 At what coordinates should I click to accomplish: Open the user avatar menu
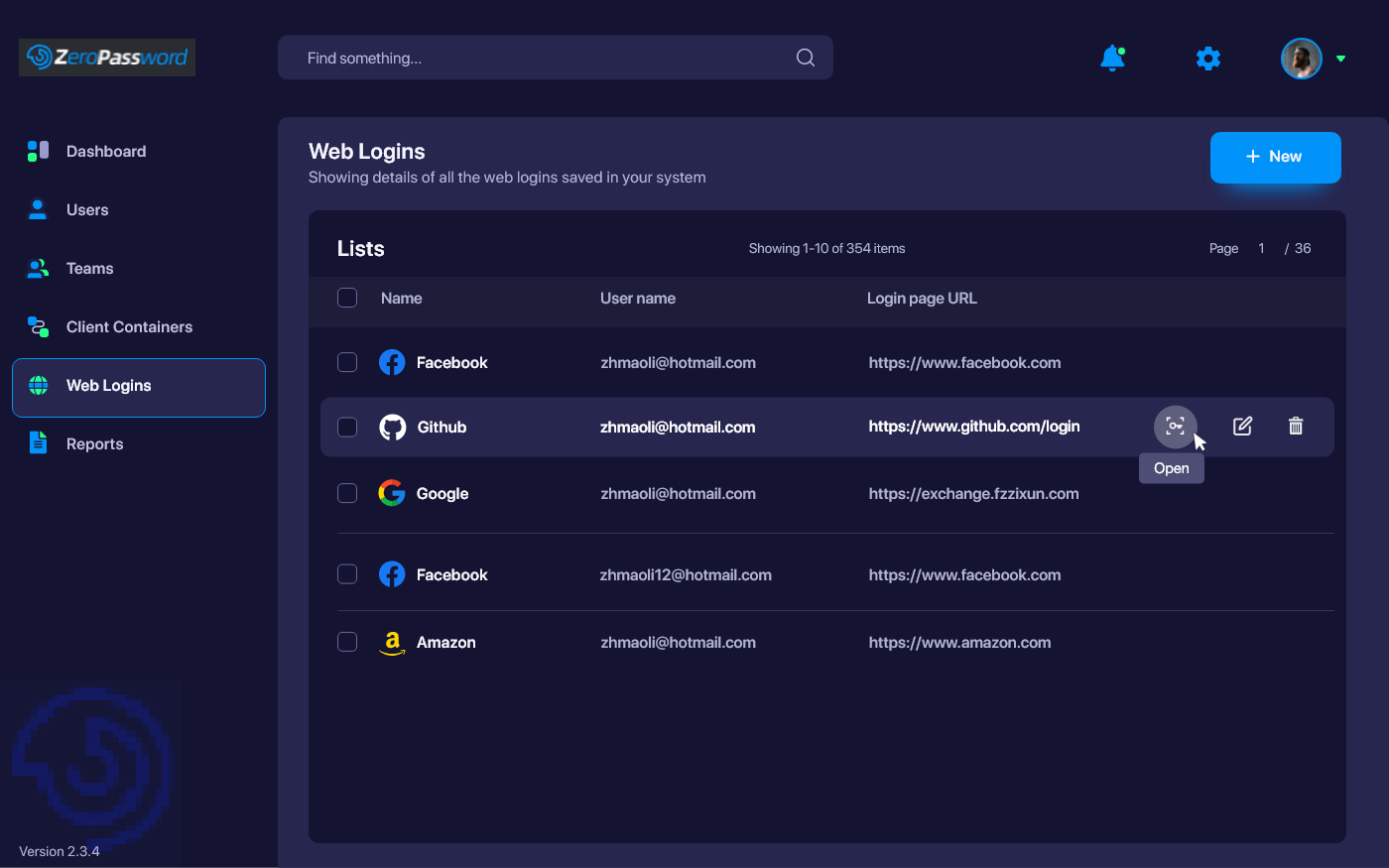[x=1301, y=59]
